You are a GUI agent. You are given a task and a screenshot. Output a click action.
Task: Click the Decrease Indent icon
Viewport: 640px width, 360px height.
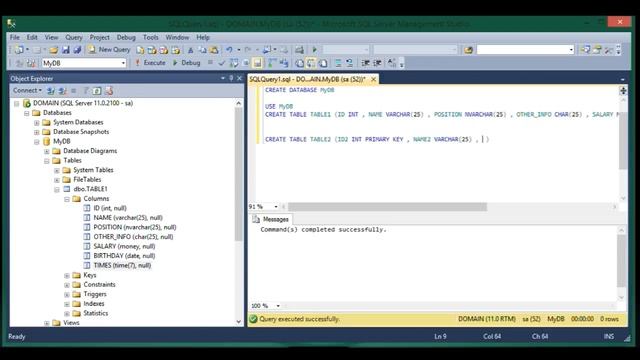(365, 63)
